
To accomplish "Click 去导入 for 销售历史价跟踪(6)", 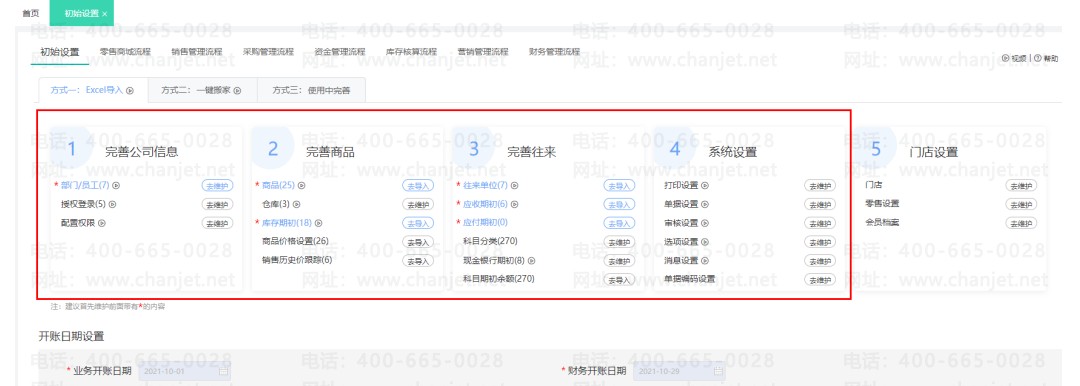I will (418, 261).
